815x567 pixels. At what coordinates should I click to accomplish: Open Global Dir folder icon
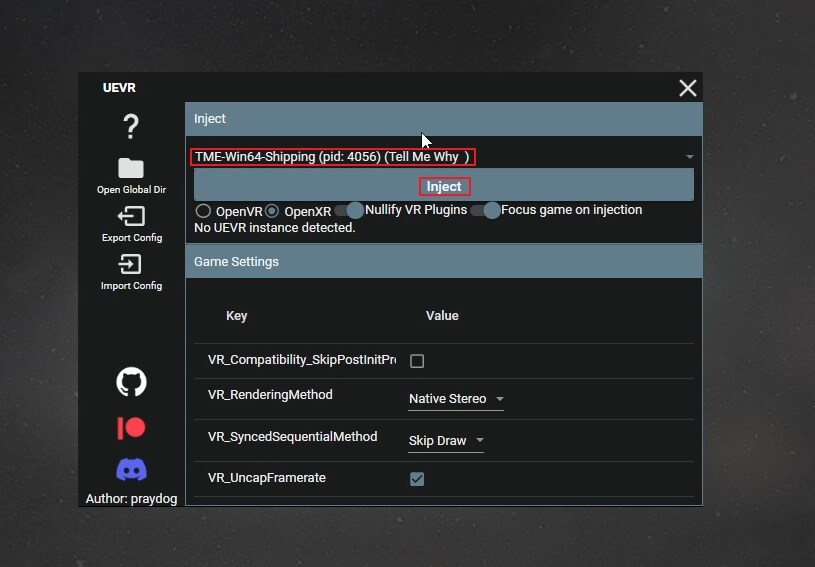tap(131, 168)
